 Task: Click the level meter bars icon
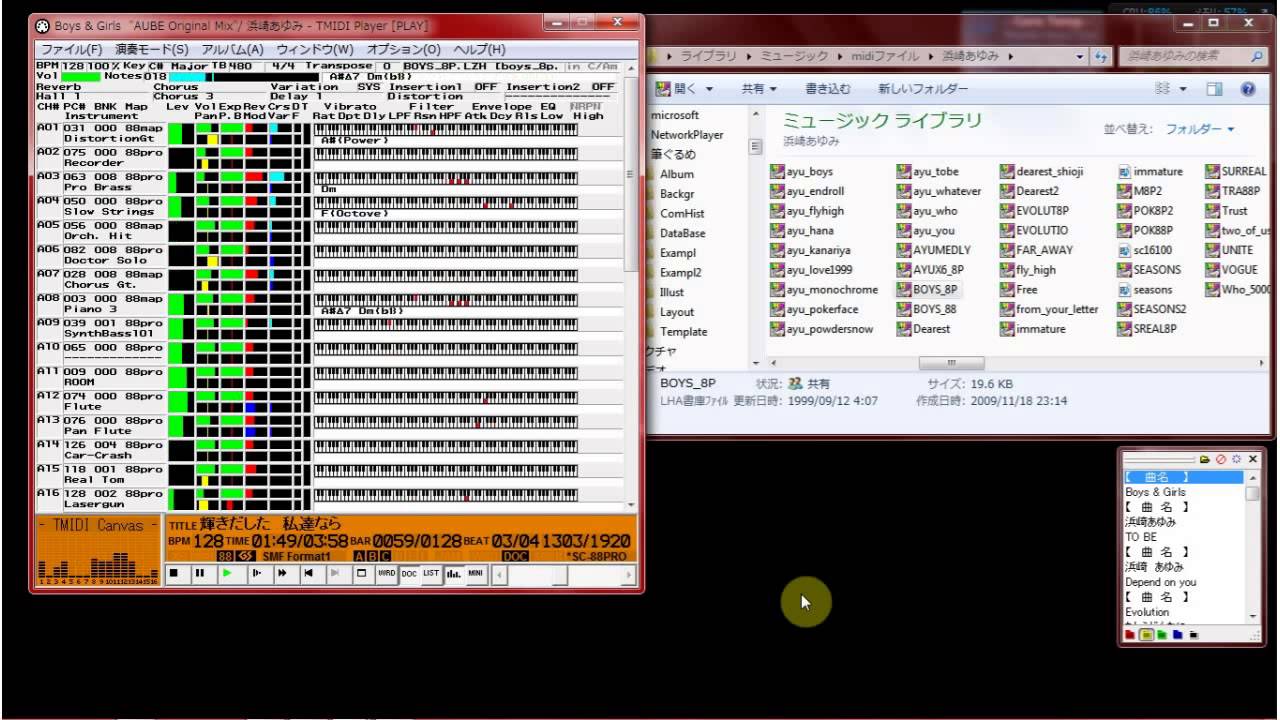[x=453, y=573]
